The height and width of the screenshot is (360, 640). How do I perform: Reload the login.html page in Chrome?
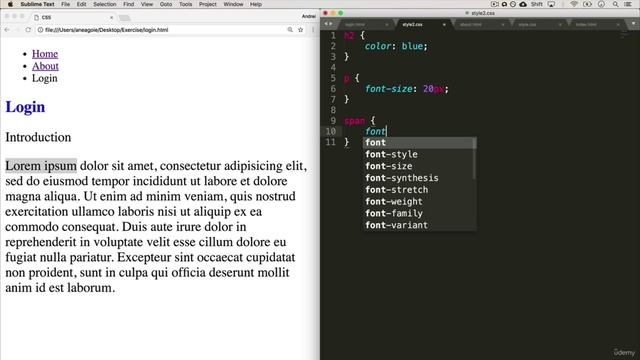[x=28, y=30]
